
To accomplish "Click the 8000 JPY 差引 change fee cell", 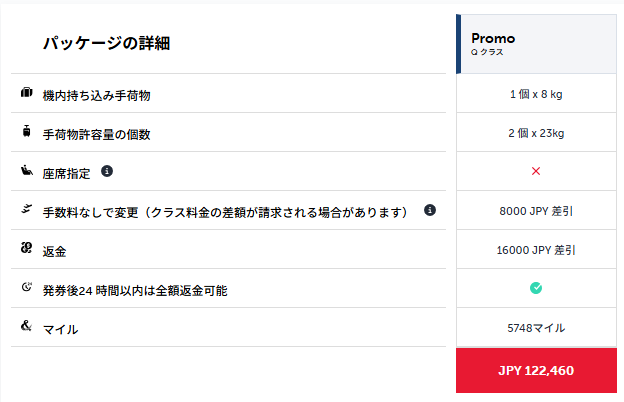I will click(536, 211).
